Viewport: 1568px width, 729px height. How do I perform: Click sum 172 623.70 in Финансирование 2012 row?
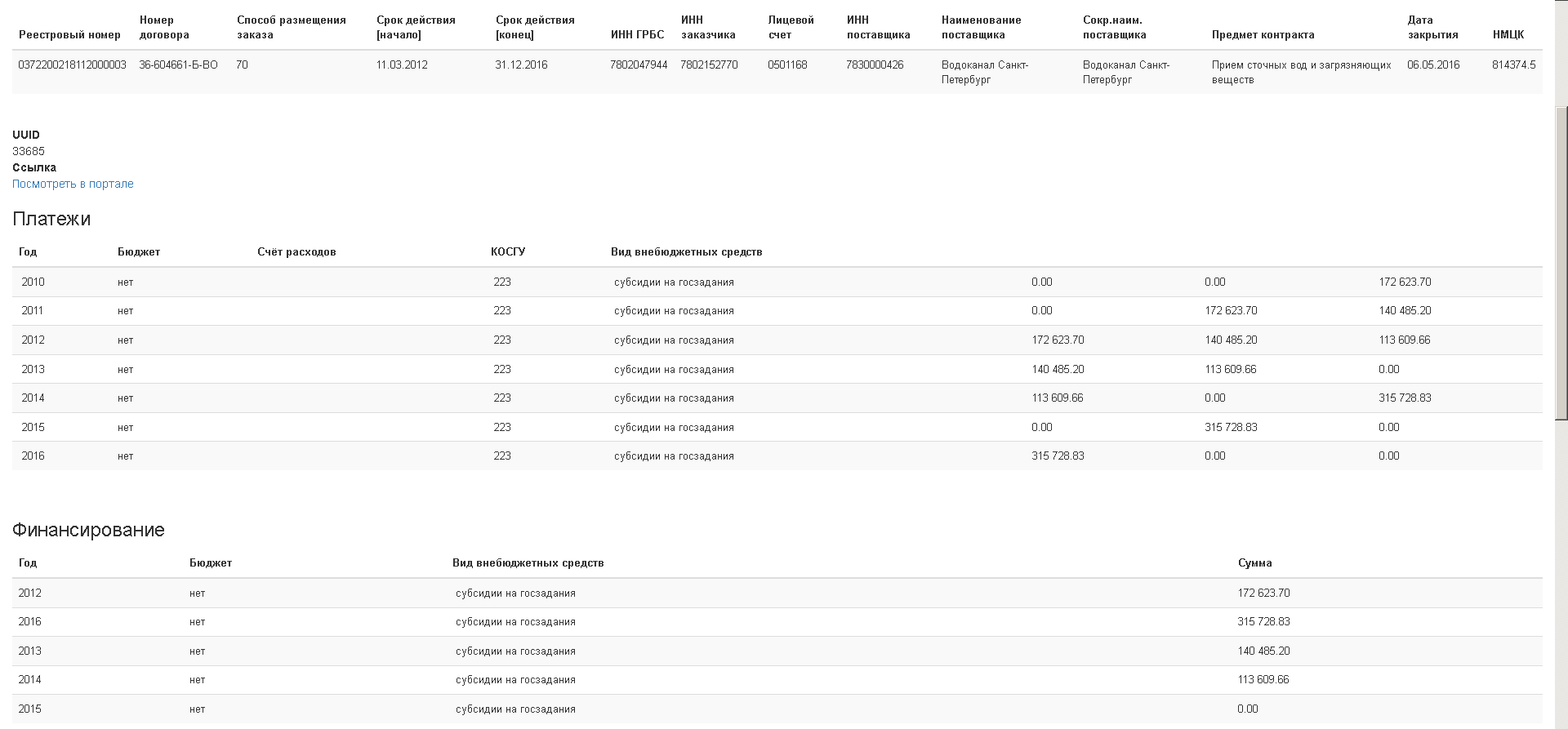point(1263,593)
